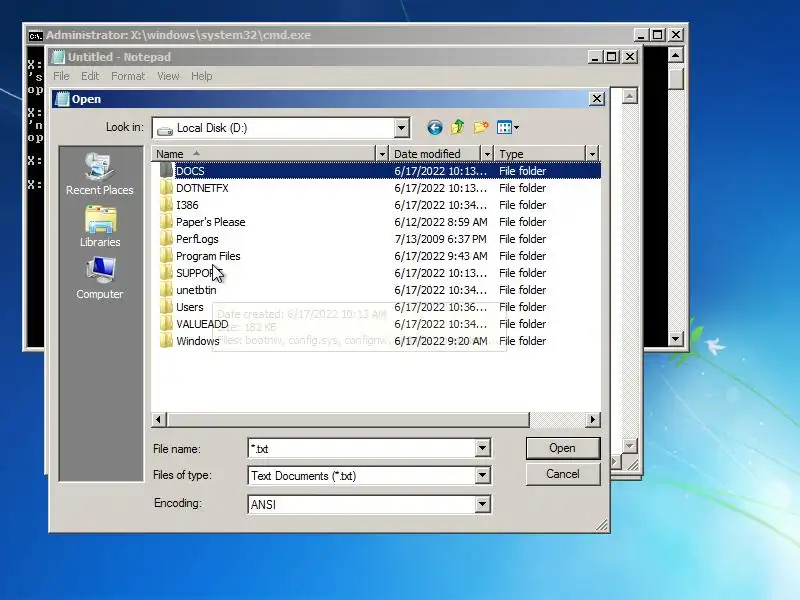Open the Name column filter dropdown
This screenshot has height=600, width=800.
(x=382, y=154)
